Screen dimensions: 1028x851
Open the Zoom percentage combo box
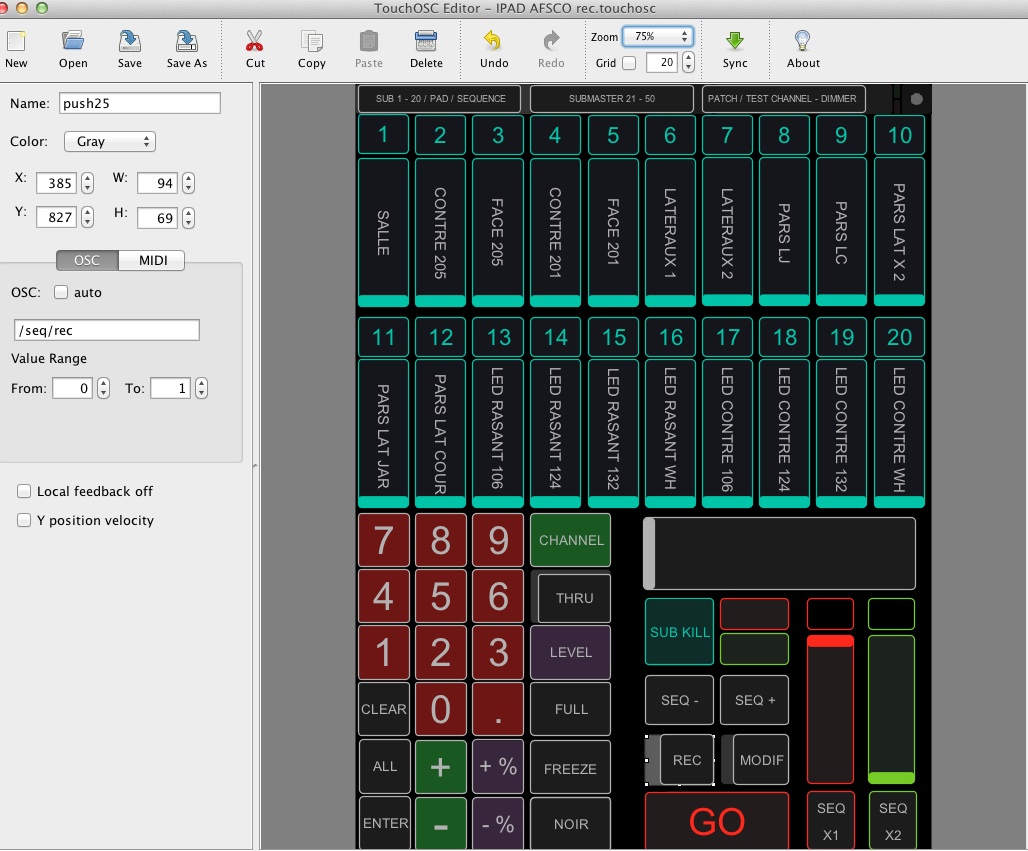[x=657, y=36]
